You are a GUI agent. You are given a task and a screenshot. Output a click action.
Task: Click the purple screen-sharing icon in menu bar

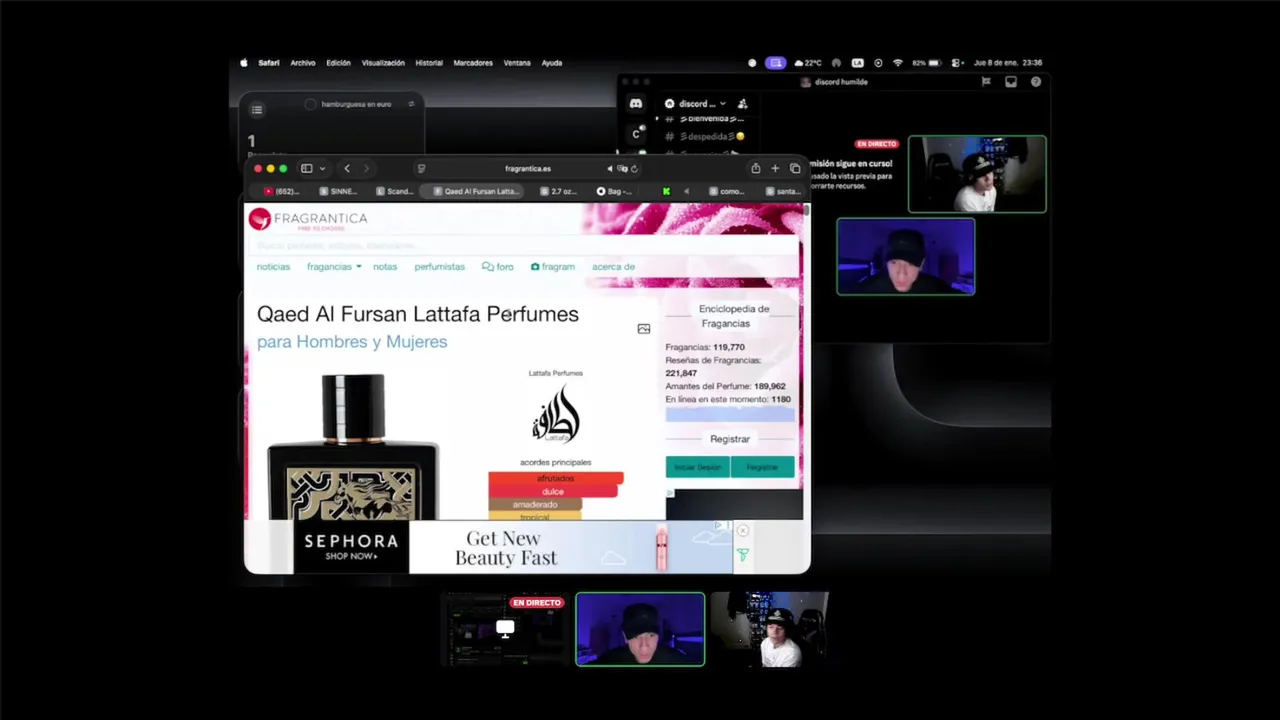[x=775, y=63]
